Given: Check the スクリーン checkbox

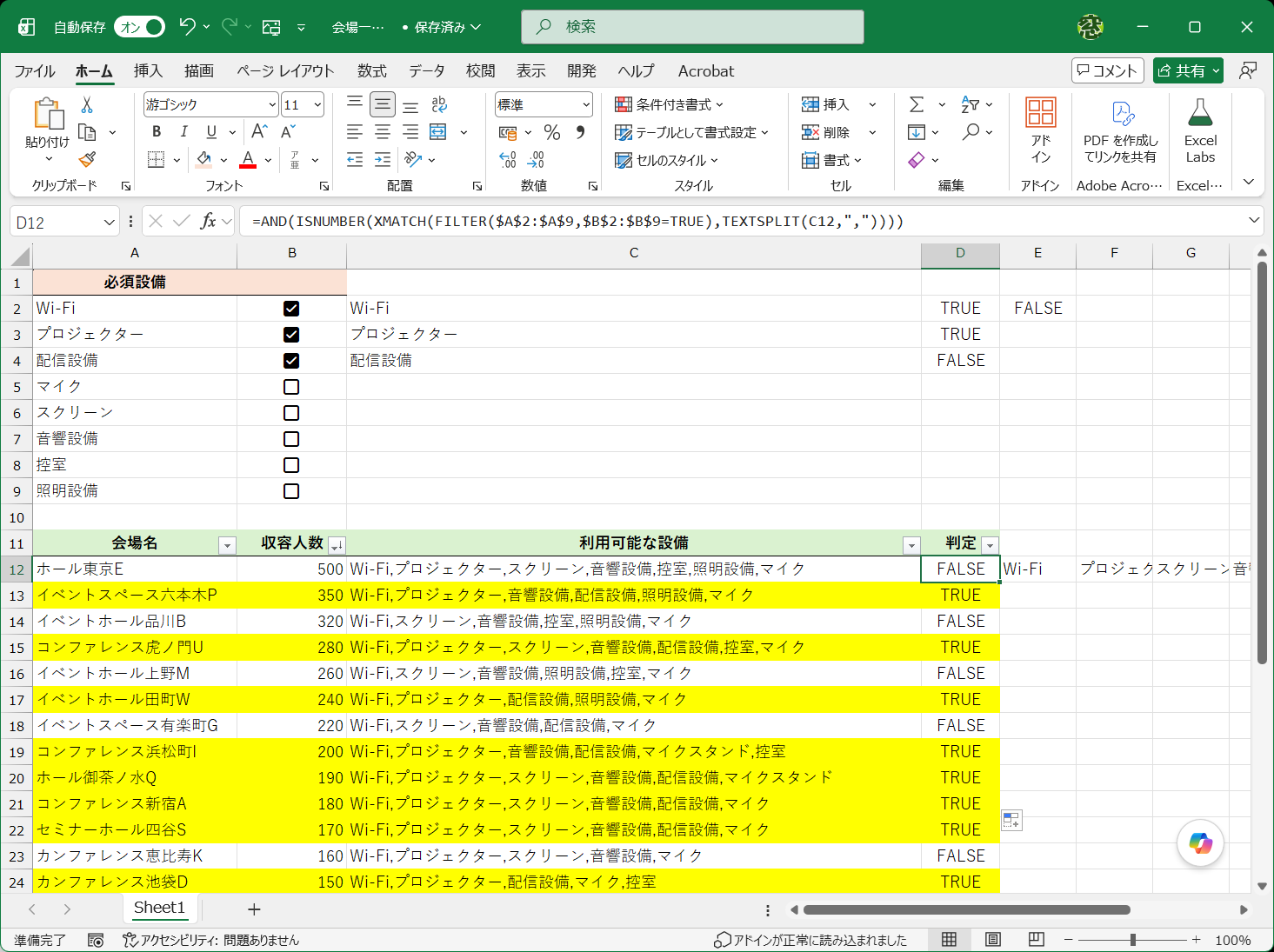Looking at the screenshot, I should point(291,413).
